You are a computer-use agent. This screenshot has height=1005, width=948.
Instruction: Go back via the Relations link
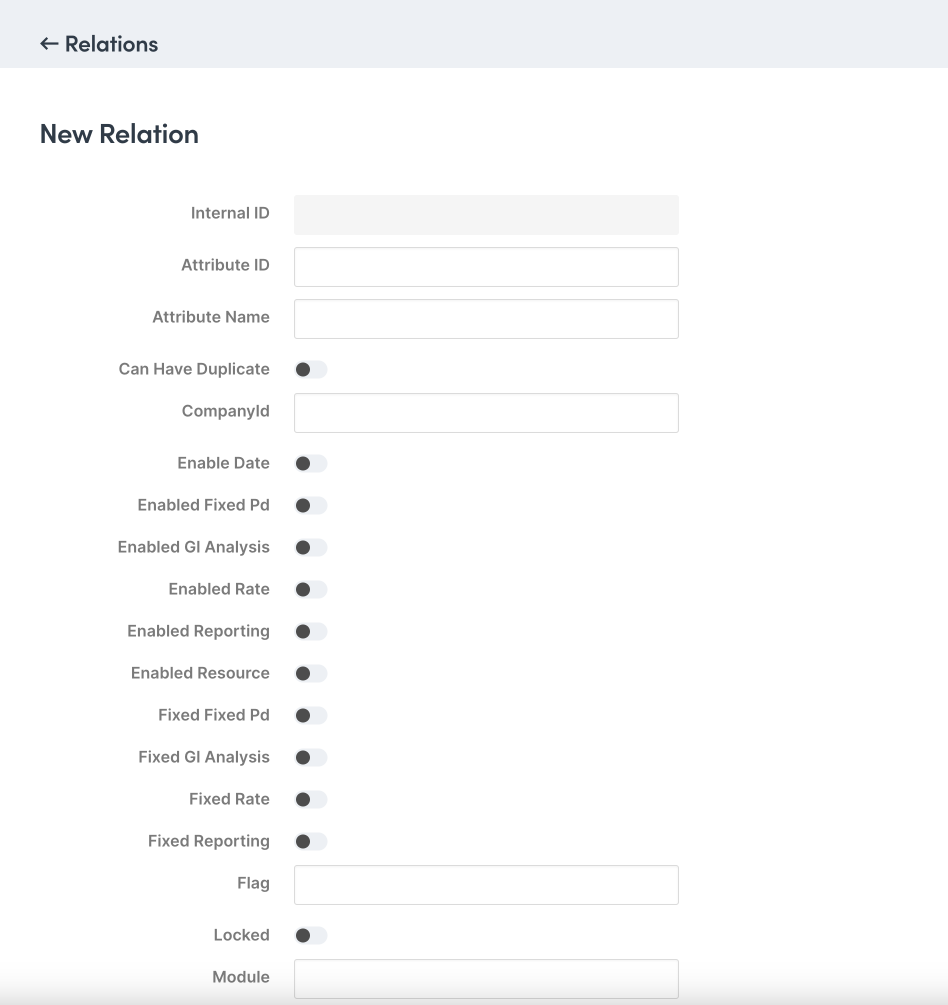(111, 44)
